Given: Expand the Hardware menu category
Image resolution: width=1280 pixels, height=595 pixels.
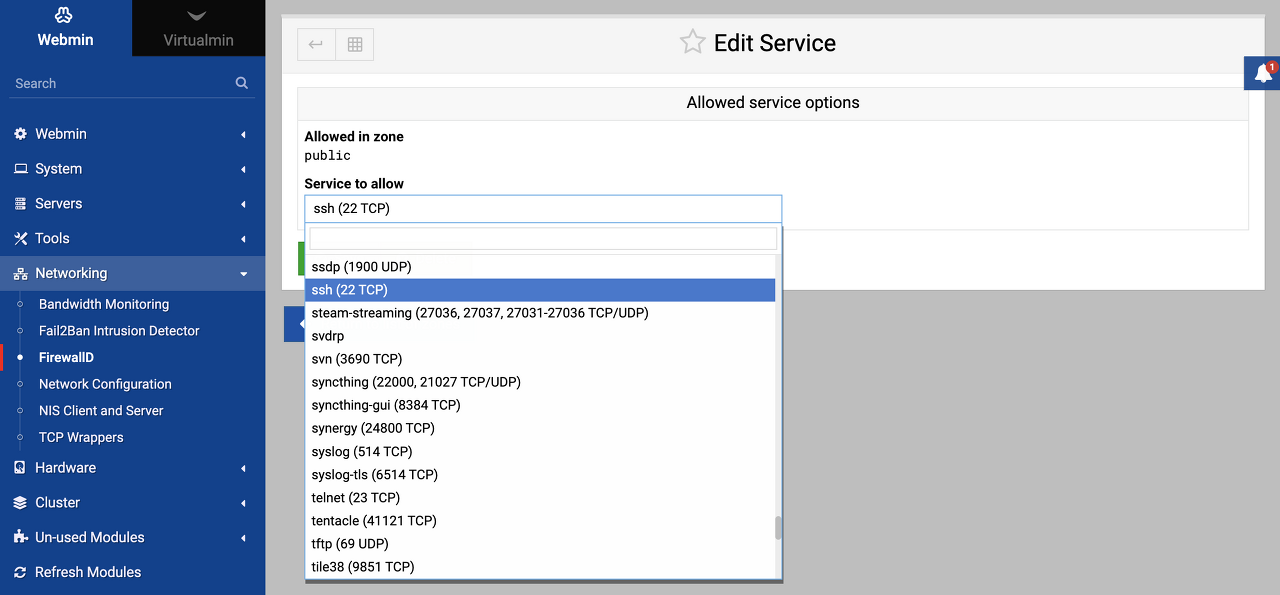Looking at the screenshot, I should pyautogui.click(x=132, y=467).
